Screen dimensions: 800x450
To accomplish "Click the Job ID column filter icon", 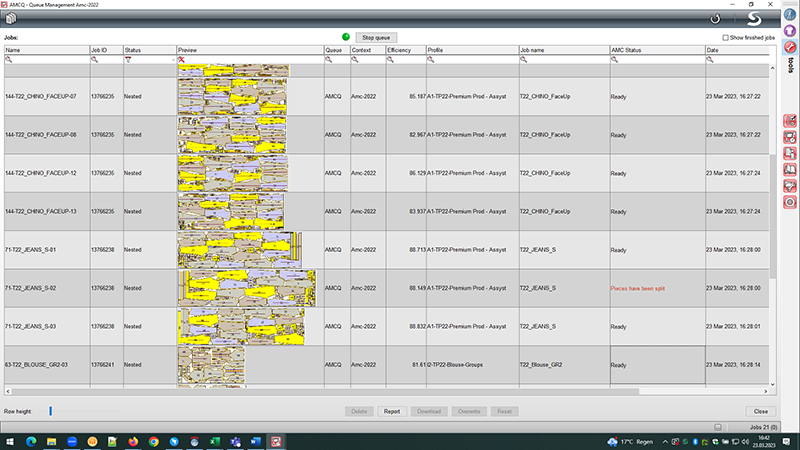I will [x=95, y=60].
